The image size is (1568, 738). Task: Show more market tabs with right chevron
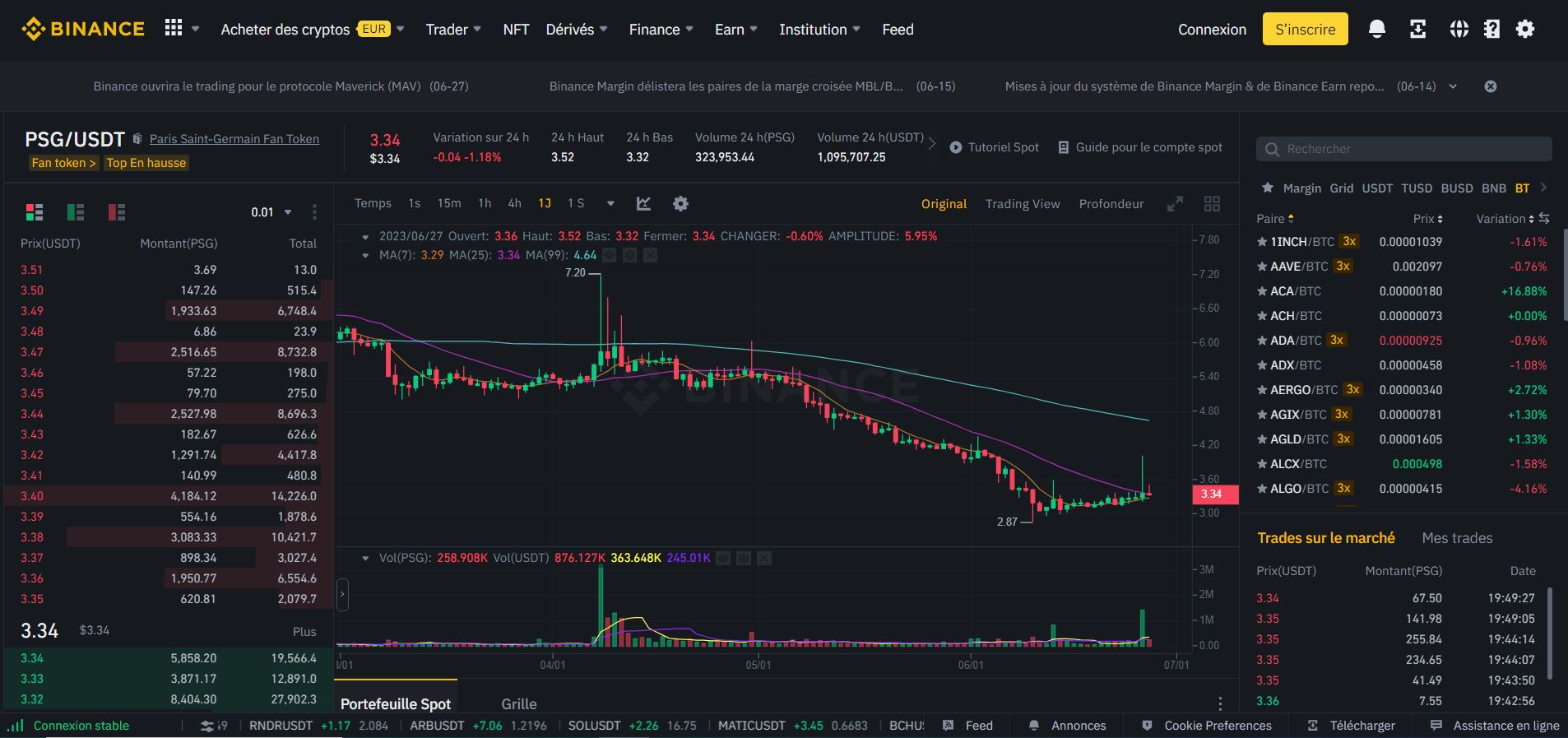(x=1543, y=188)
